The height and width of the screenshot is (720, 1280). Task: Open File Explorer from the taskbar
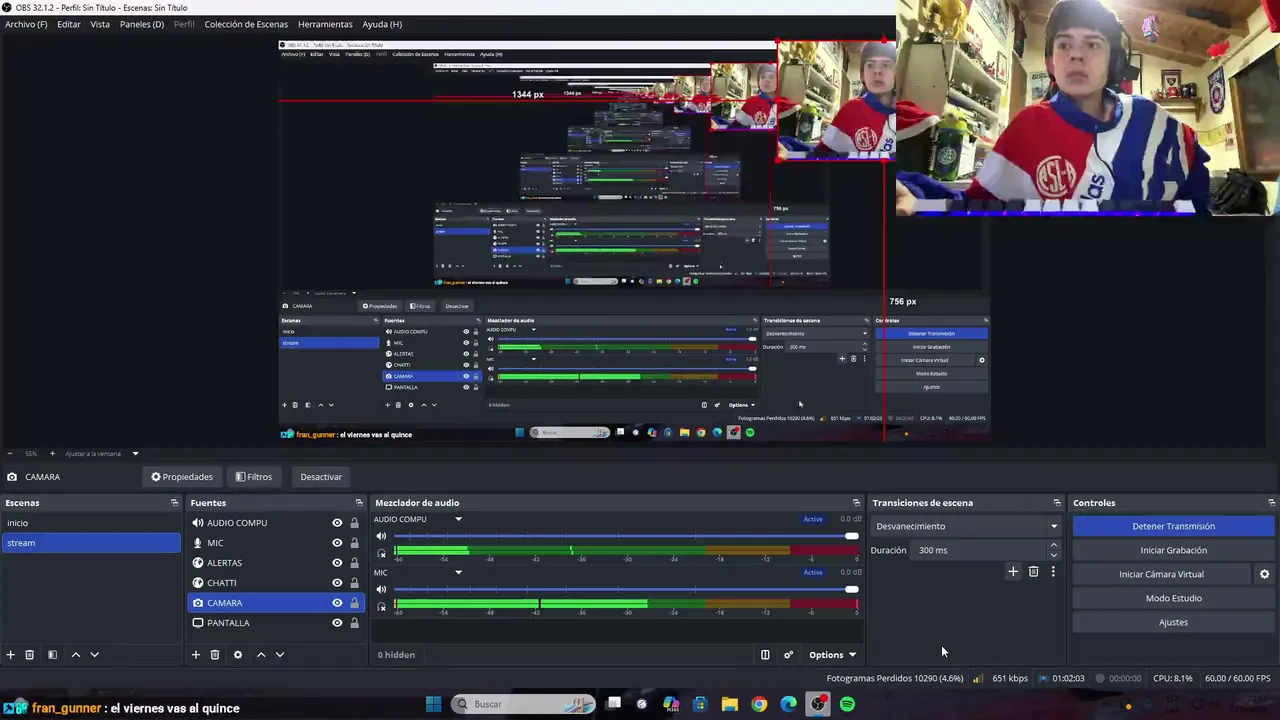pos(730,704)
